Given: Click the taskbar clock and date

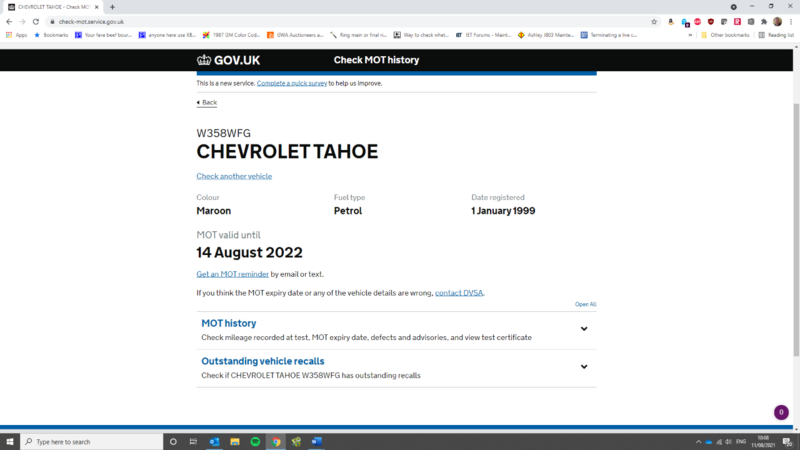Looking at the screenshot, I should 763,442.
